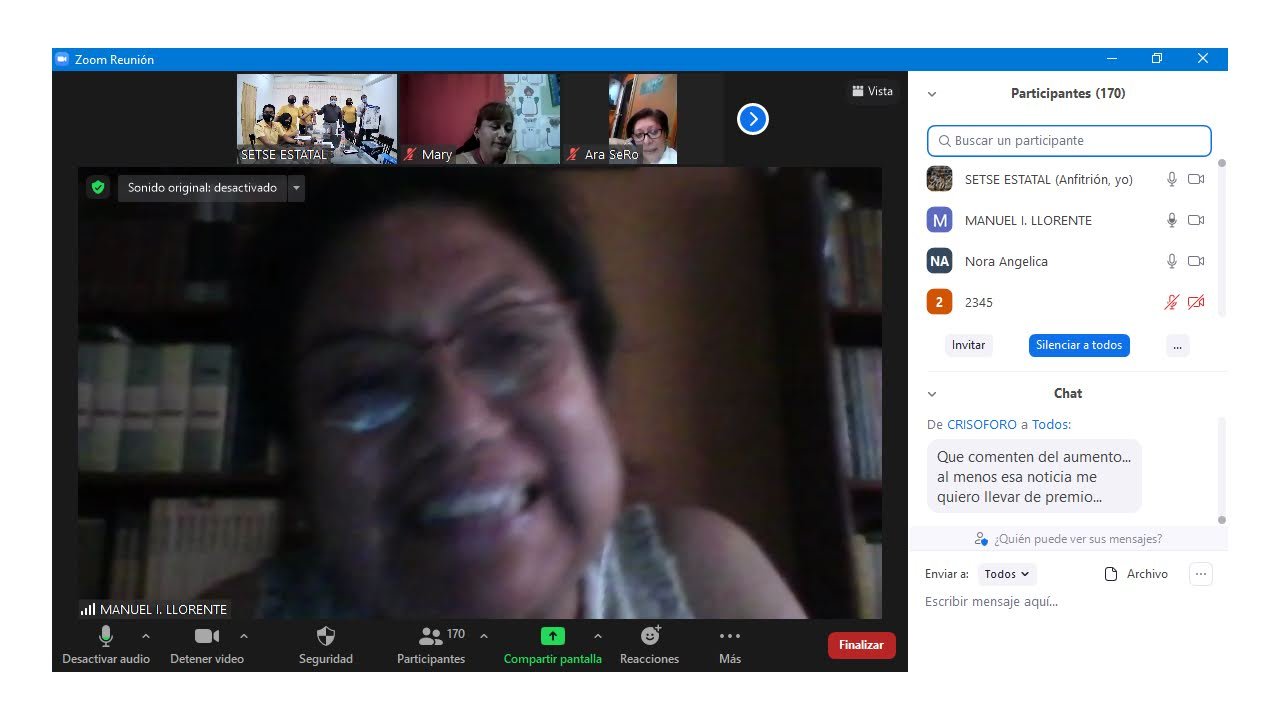Collapse the Participantes (170) panel chevron

pyautogui.click(x=932, y=94)
